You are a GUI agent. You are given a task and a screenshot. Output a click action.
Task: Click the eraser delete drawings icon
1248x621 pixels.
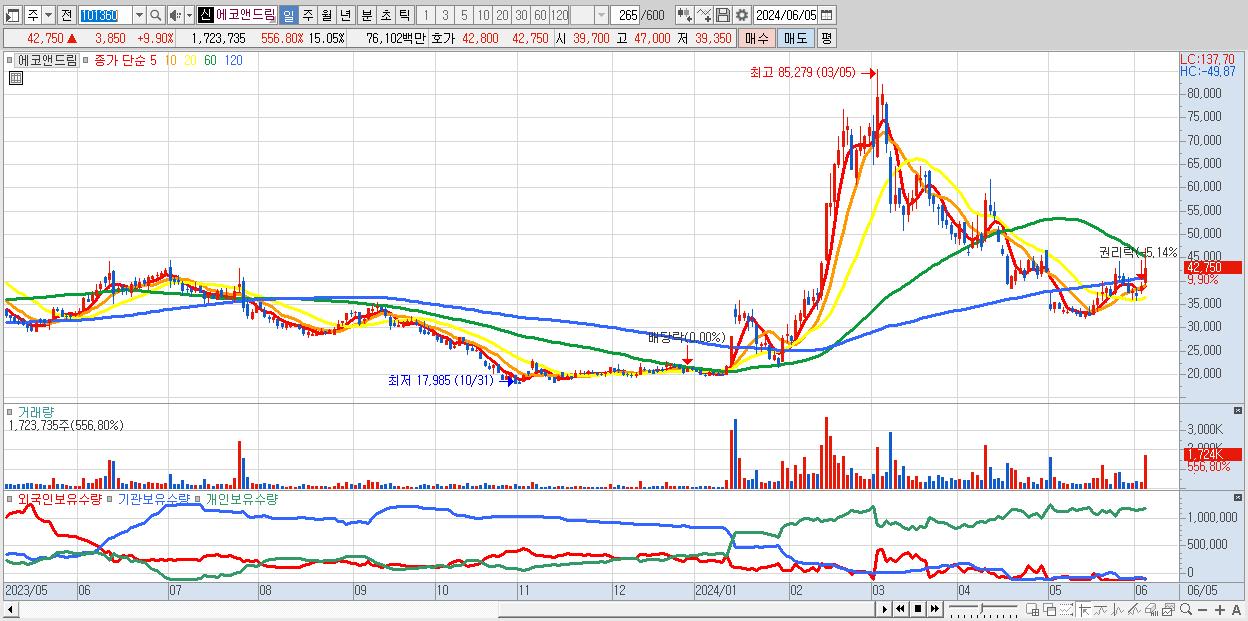tap(1151, 610)
